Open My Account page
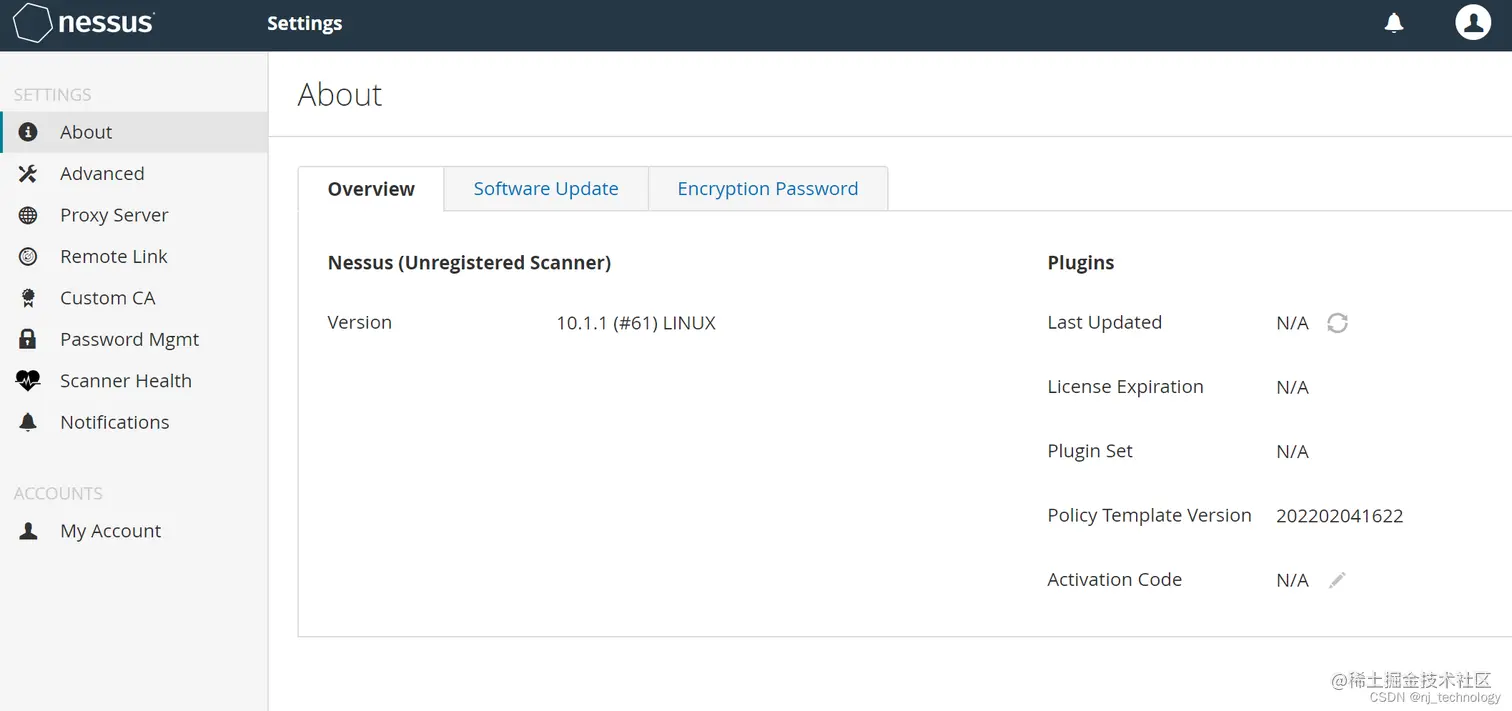 click(134, 531)
